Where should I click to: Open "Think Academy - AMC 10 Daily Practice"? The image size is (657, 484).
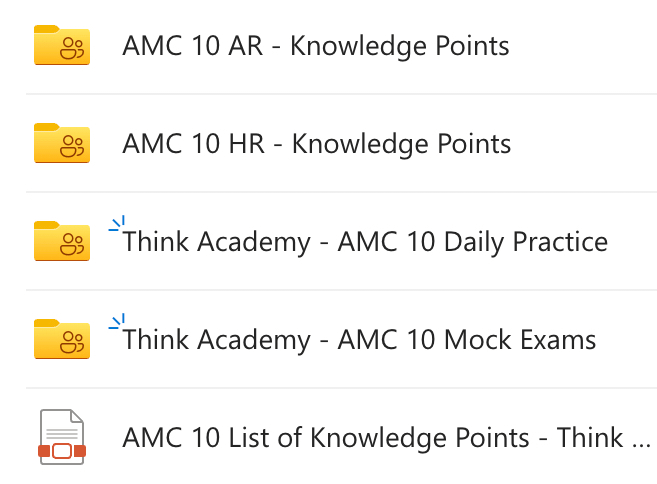coord(365,242)
